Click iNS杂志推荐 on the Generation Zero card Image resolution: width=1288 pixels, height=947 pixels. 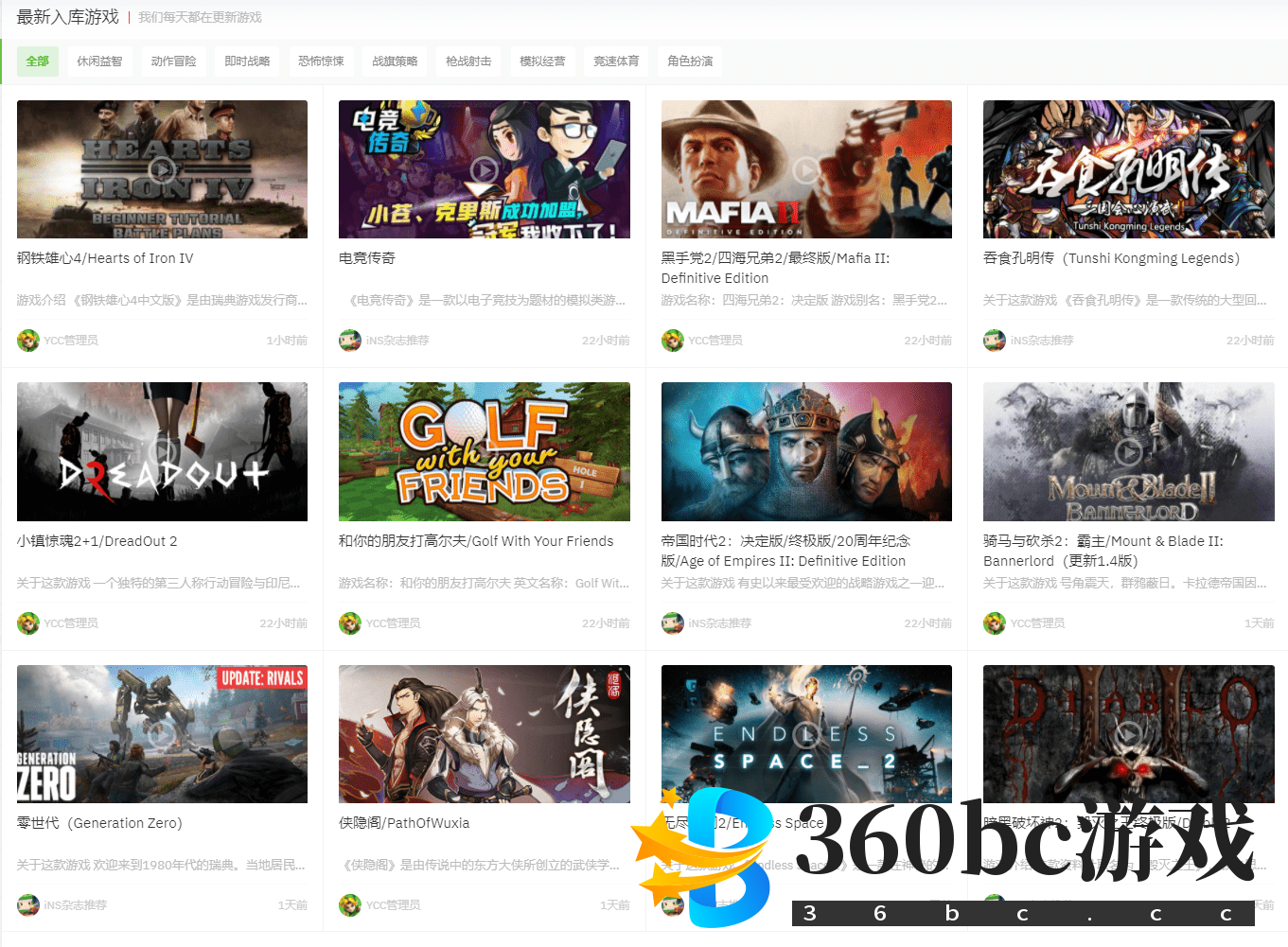tap(76, 904)
